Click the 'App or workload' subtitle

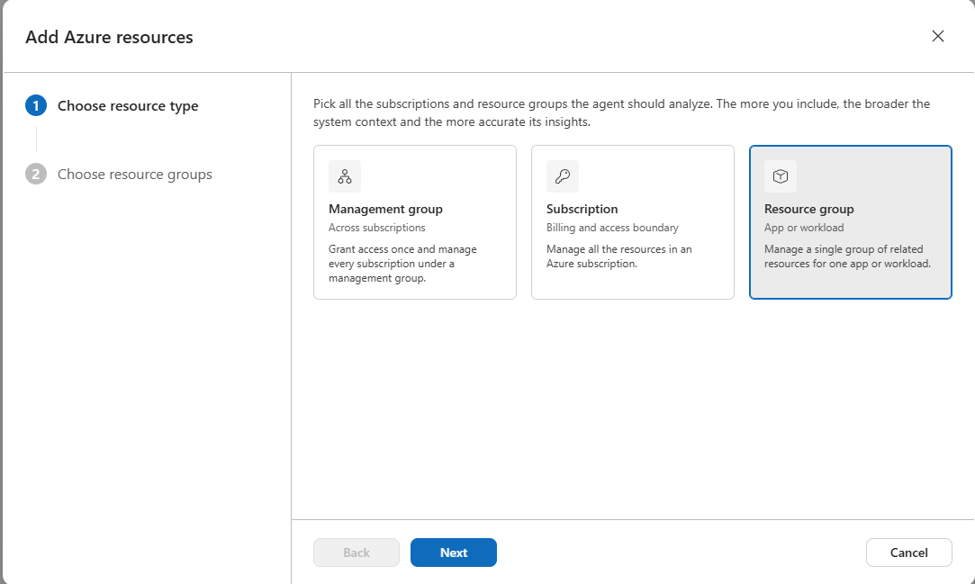tap(804, 228)
